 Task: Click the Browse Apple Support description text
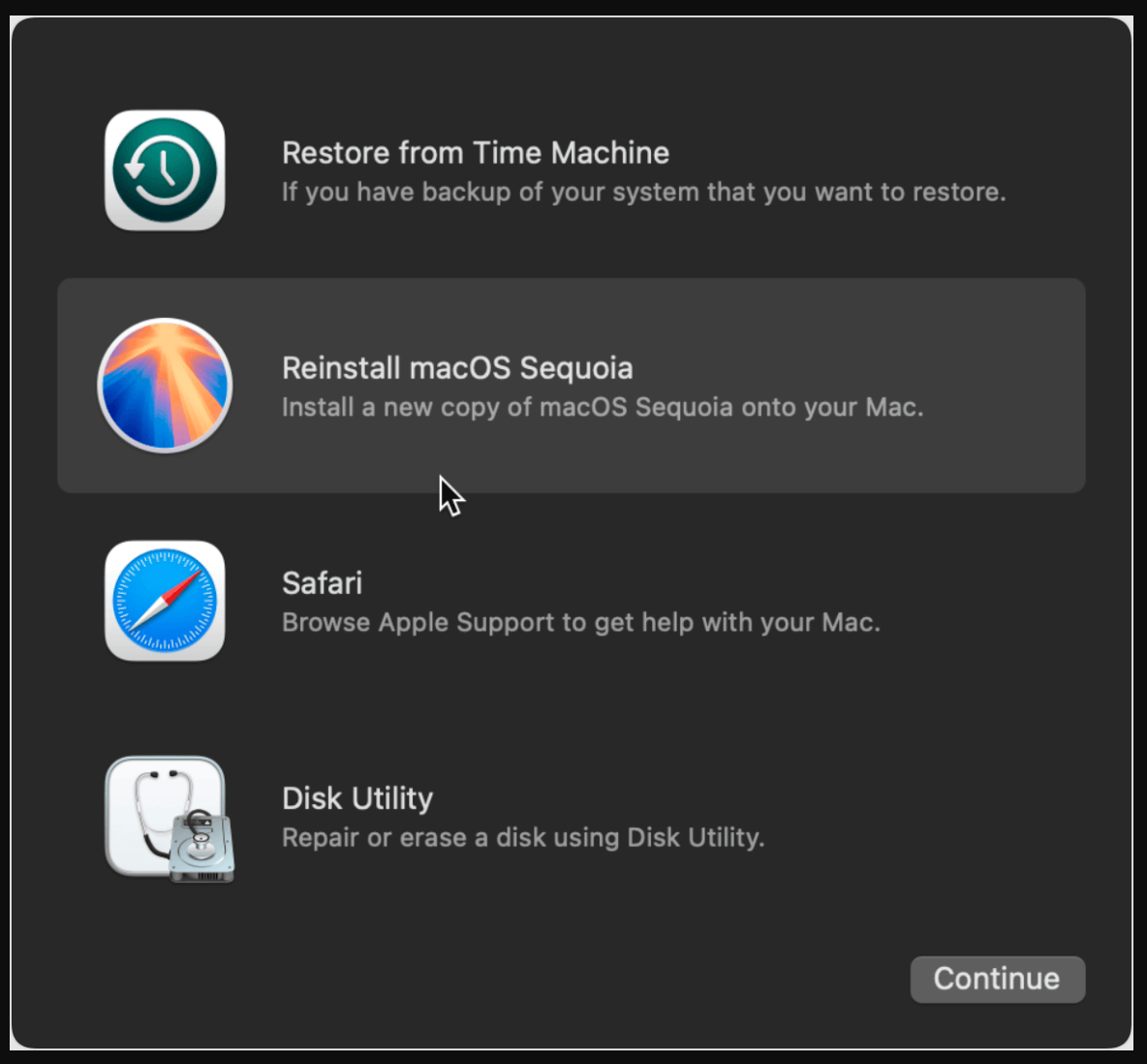(x=580, y=622)
